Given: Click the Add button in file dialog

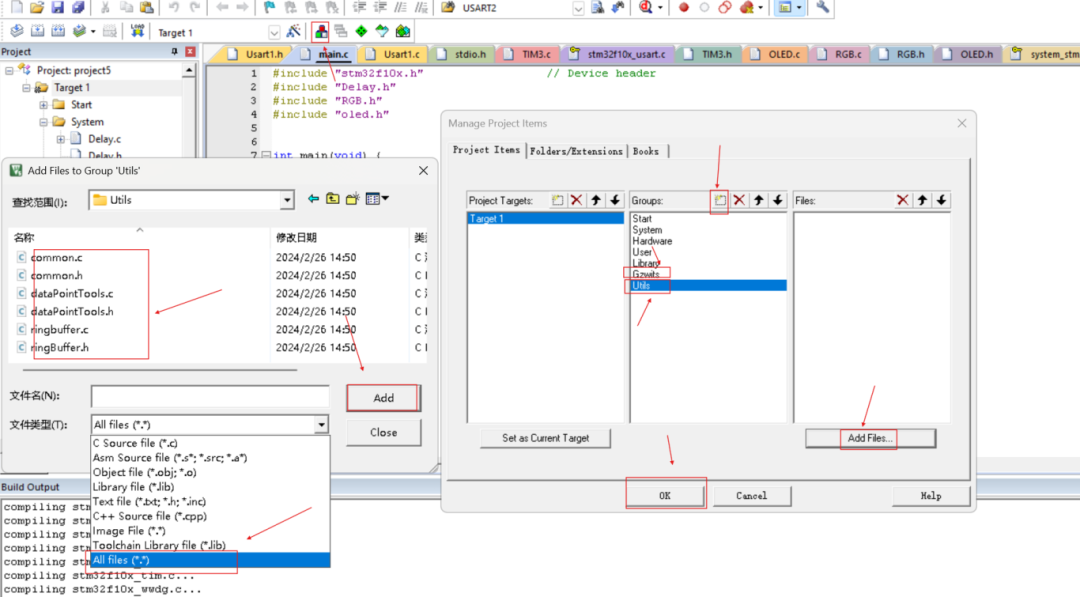Looking at the screenshot, I should (x=384, y=398).
